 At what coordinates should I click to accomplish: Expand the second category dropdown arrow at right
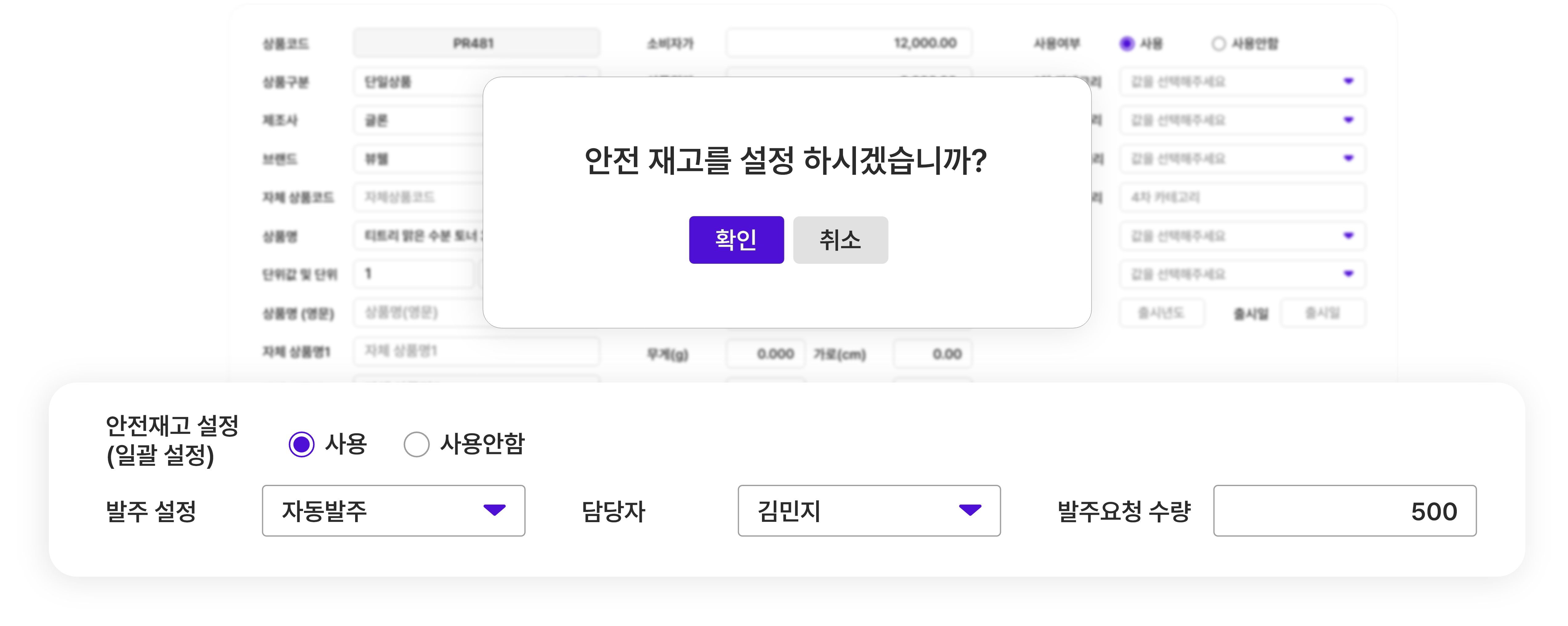tap(1348, 120)
